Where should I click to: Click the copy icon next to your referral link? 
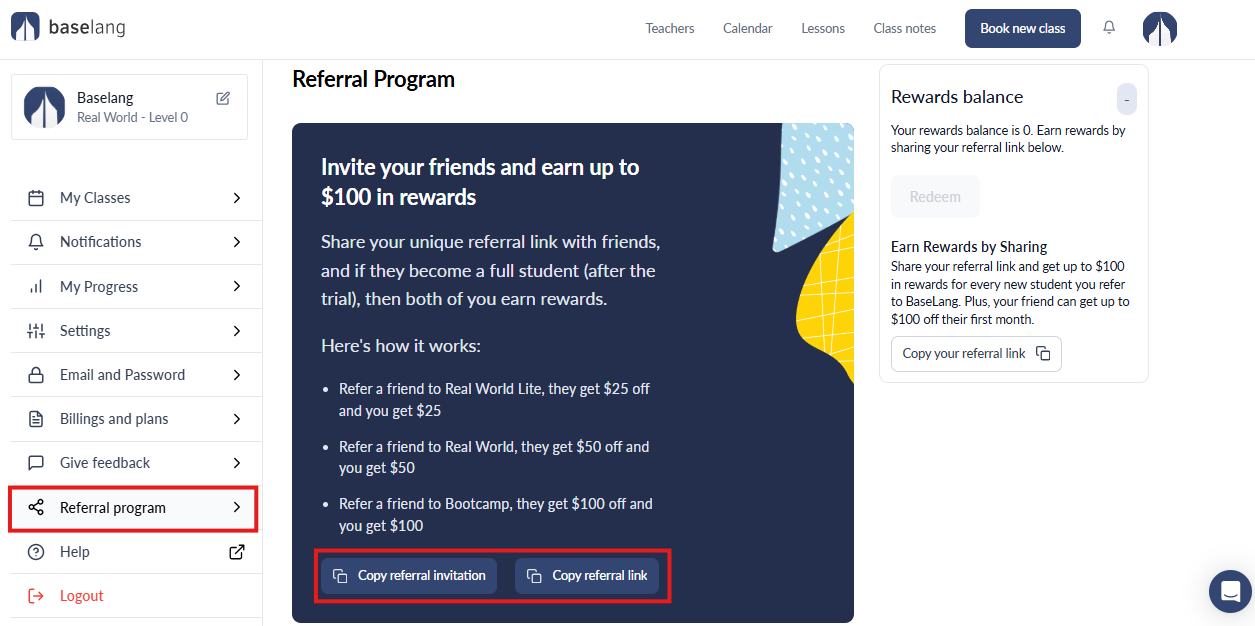click(1042, 353)
